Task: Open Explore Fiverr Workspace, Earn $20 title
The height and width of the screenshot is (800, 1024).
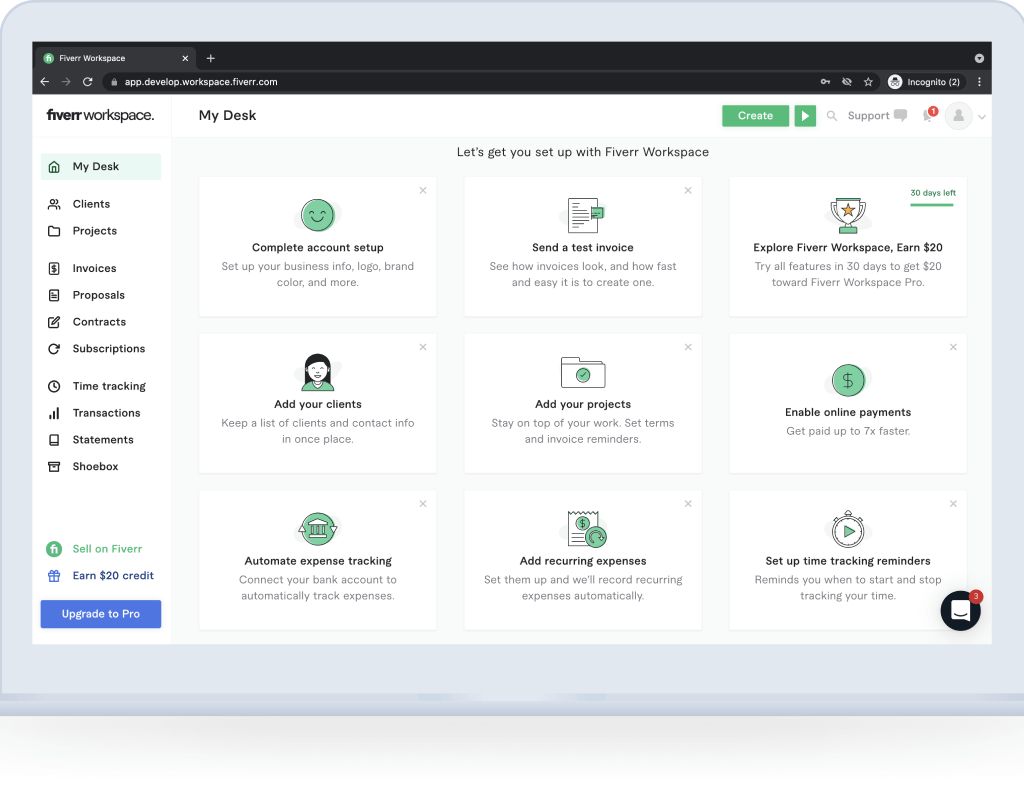Action: [848, 248]
